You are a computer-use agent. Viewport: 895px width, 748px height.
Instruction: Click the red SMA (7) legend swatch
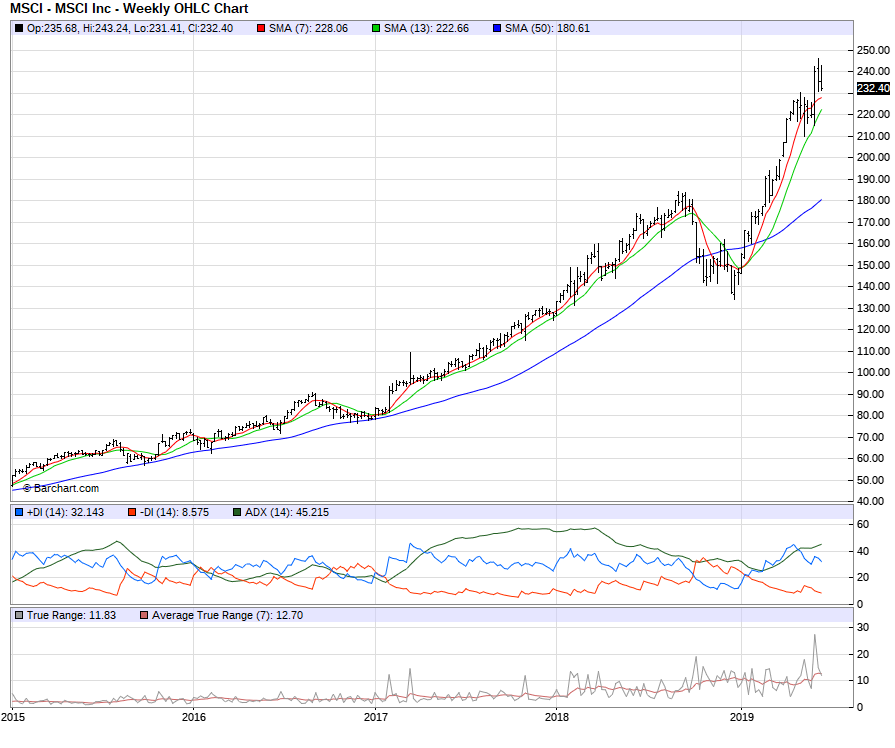click(261, 28)
